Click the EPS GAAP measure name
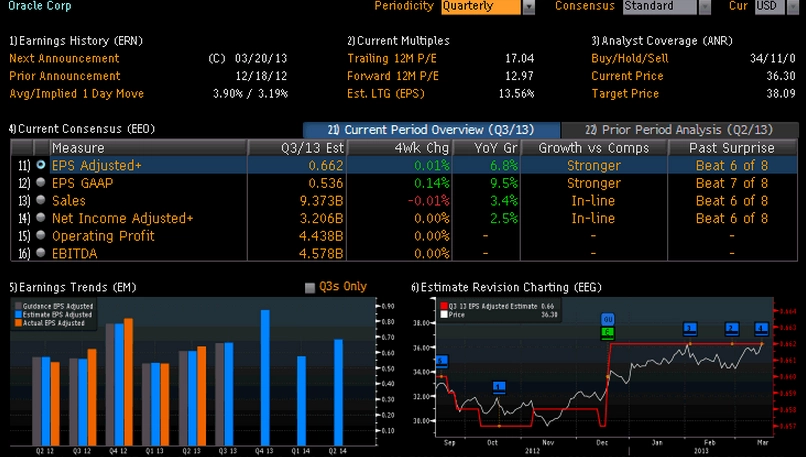Viewport: 806px width, 457px height. (82, 183)
